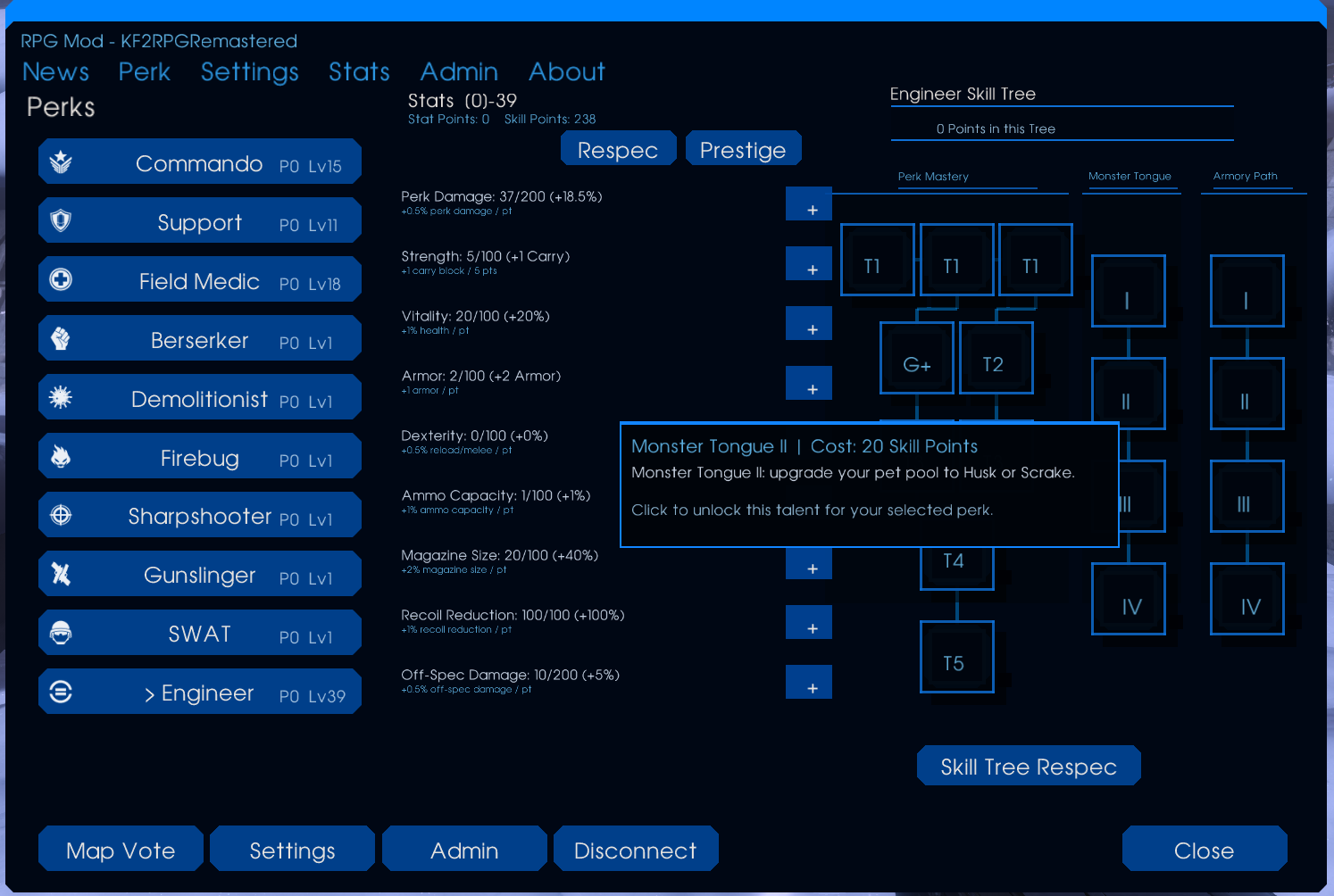This screenshot has height=896, width=1334.
Task: Unlock Monster Tongue tier IV node
Action: pos(1129,599)
